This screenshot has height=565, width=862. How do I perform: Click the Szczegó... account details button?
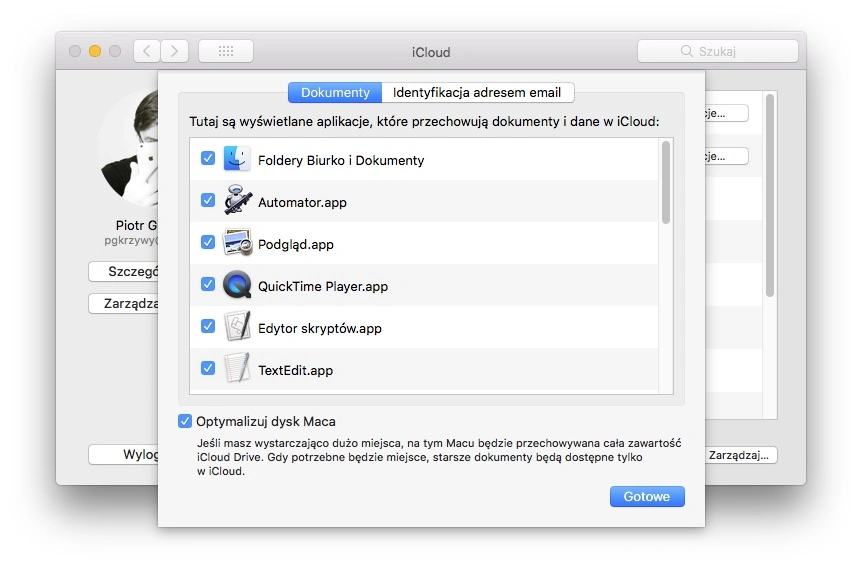tap(123, 272)
